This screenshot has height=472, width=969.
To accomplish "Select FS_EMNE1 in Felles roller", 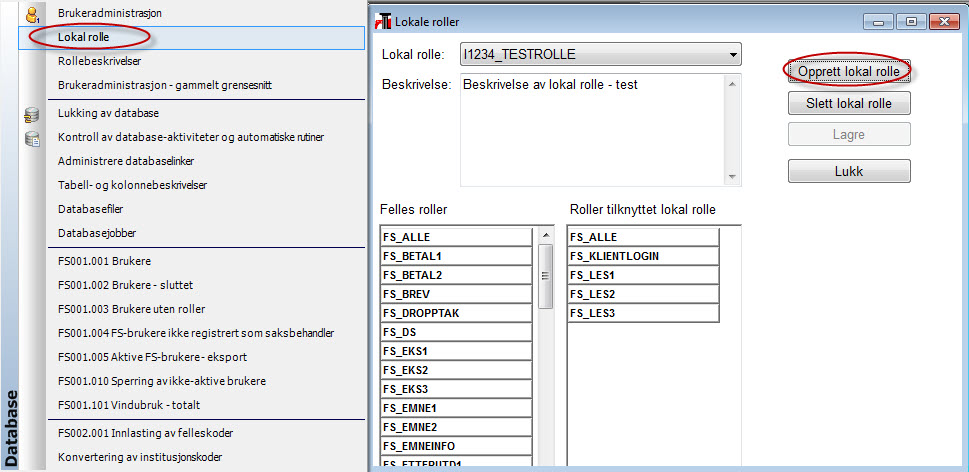I will (457, 408).
